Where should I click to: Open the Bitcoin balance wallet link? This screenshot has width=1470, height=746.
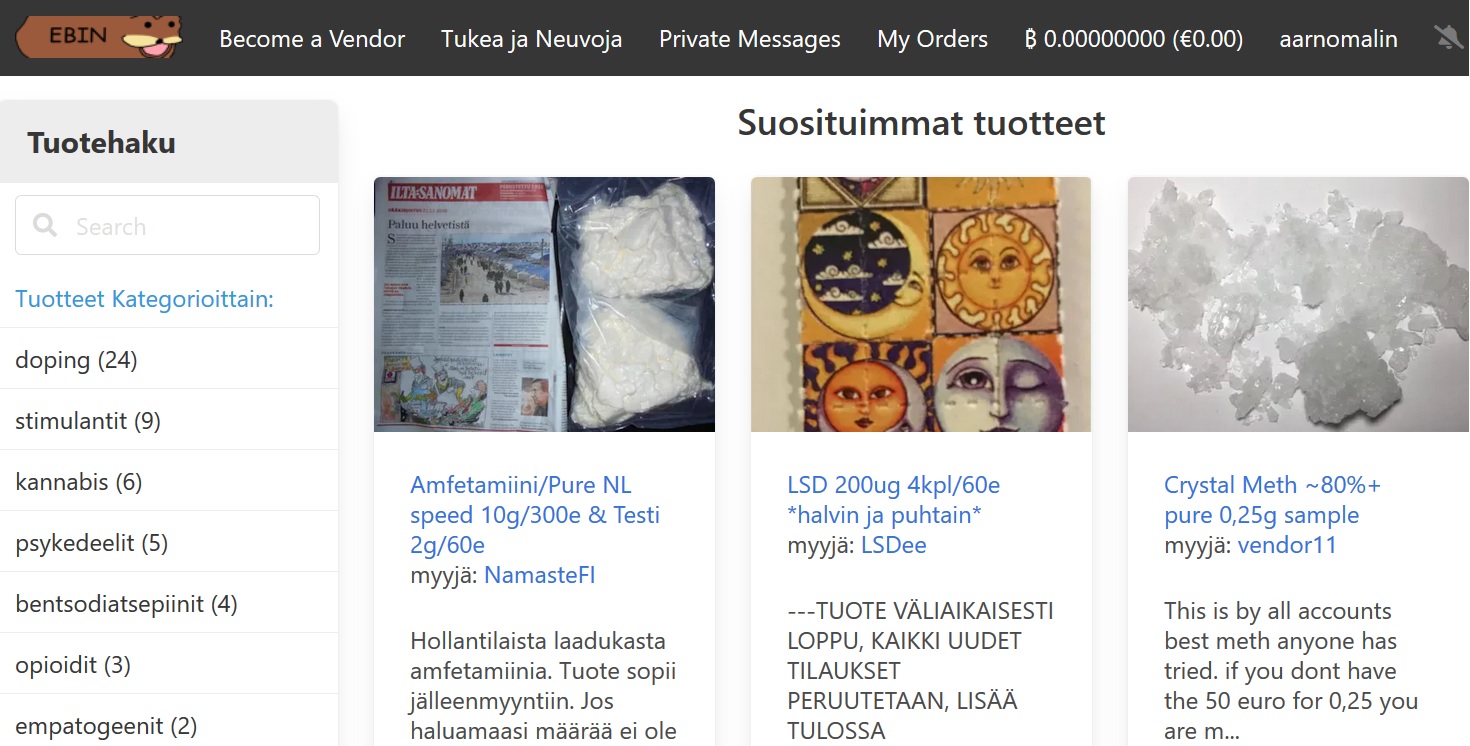click(1134, 39)
